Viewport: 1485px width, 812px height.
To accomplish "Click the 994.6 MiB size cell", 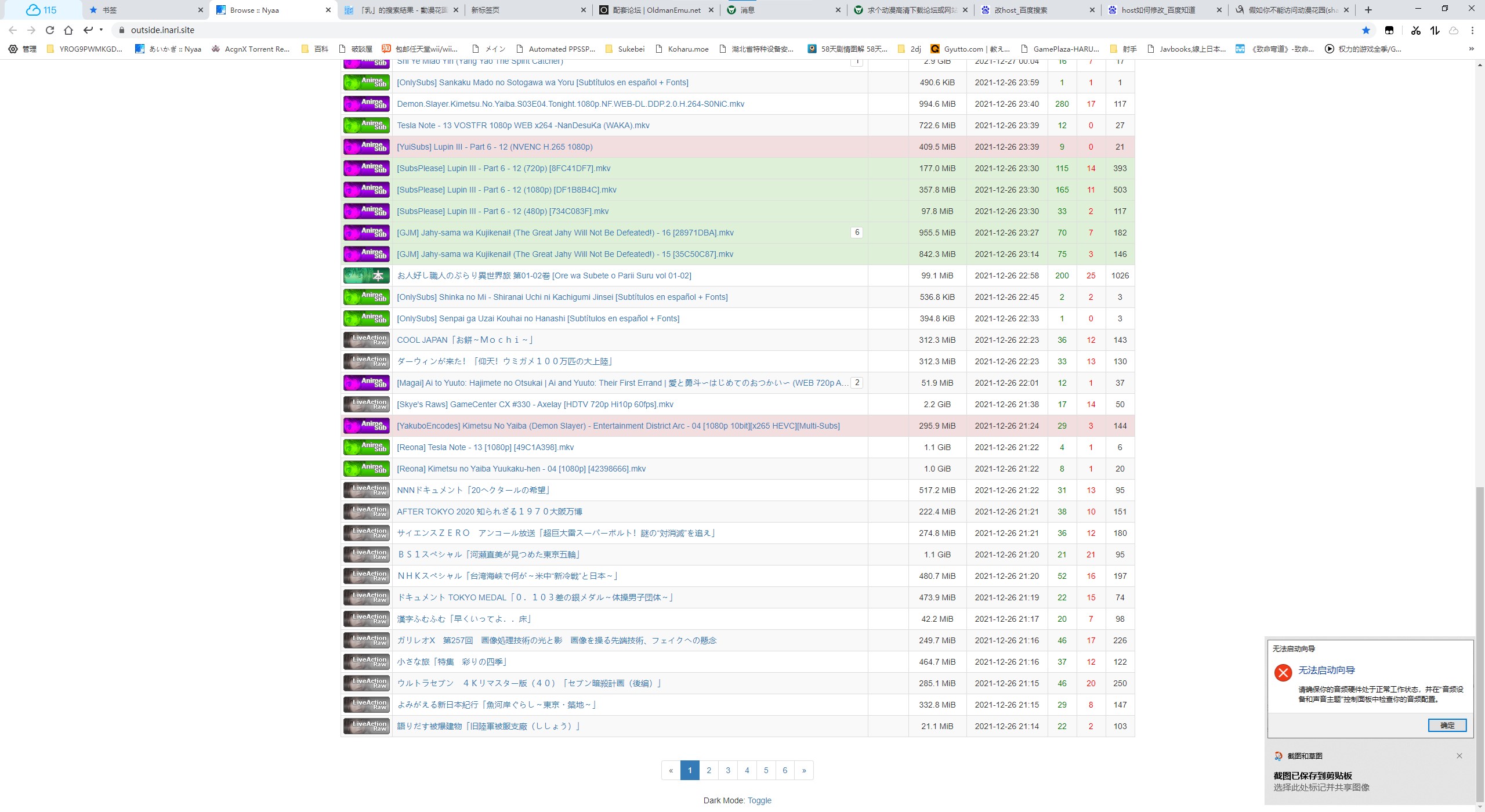I will coord(937,104).
